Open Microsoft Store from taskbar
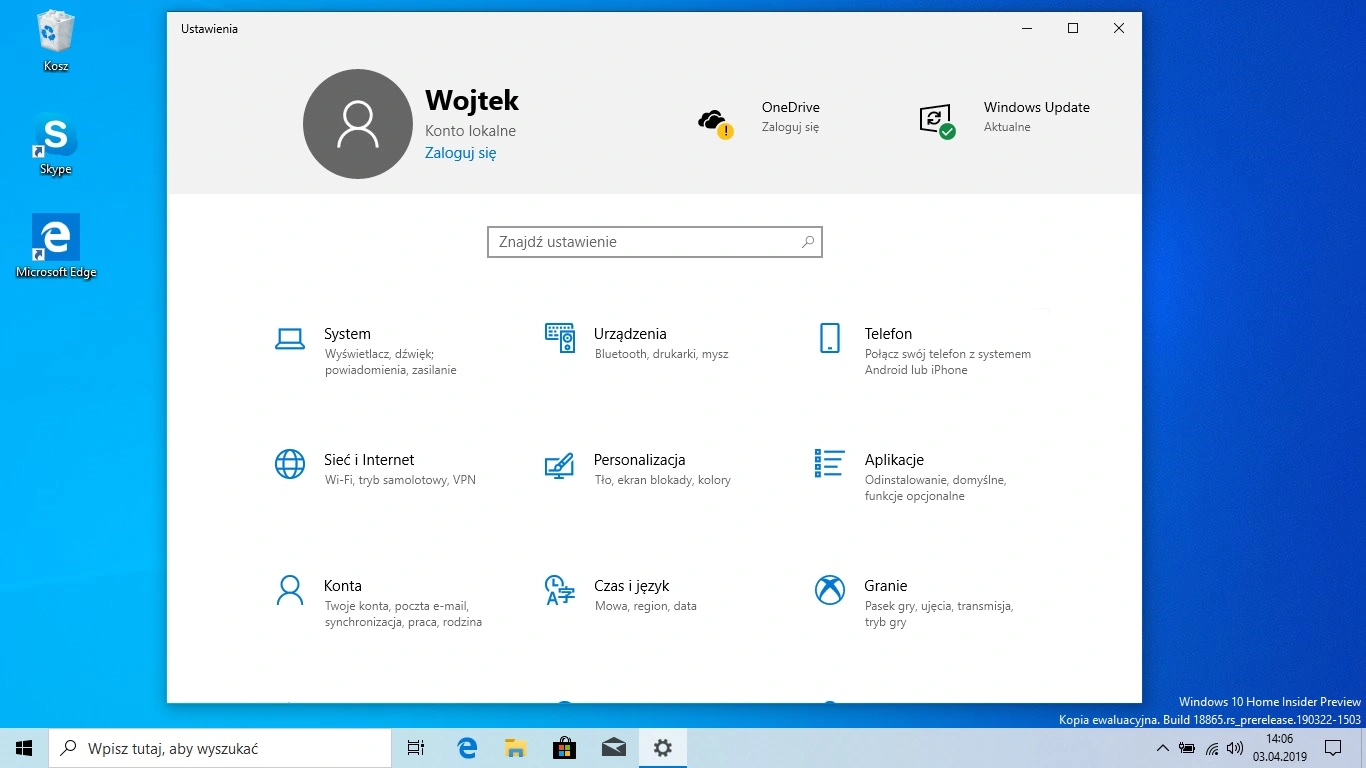Screen dimensions: 1366x768 [565, 748]
